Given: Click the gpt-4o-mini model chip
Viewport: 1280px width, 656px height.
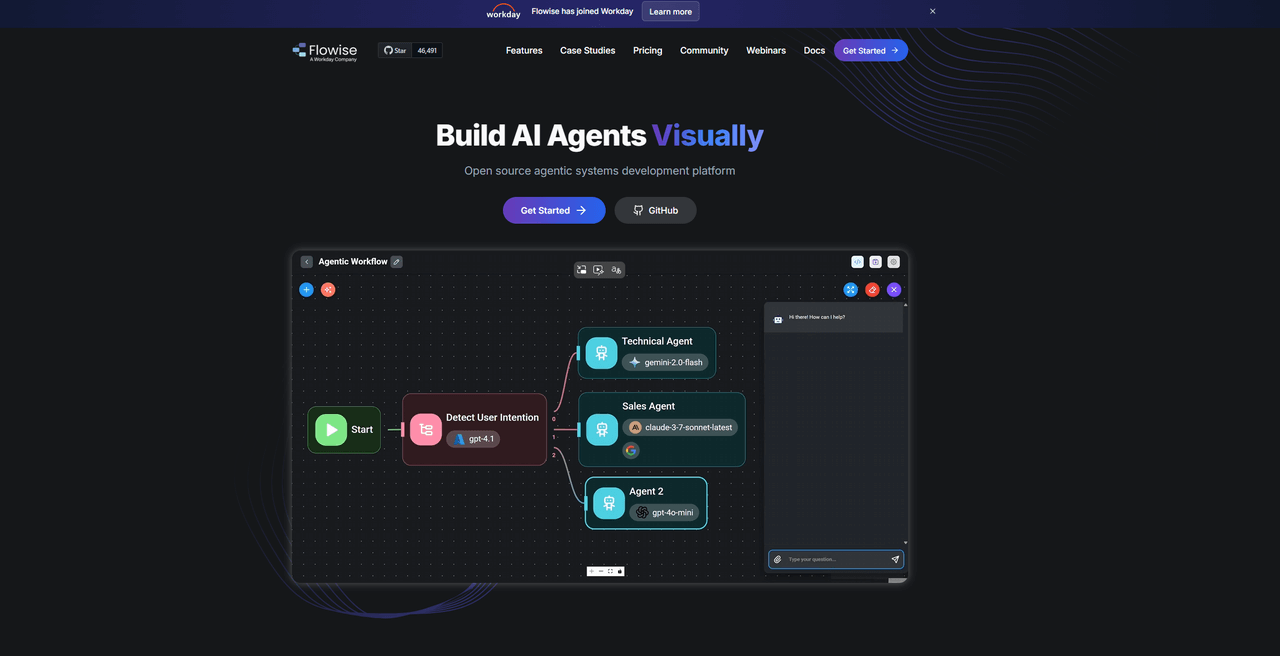Looking at the screenshot, I should (x=664, y=512).
